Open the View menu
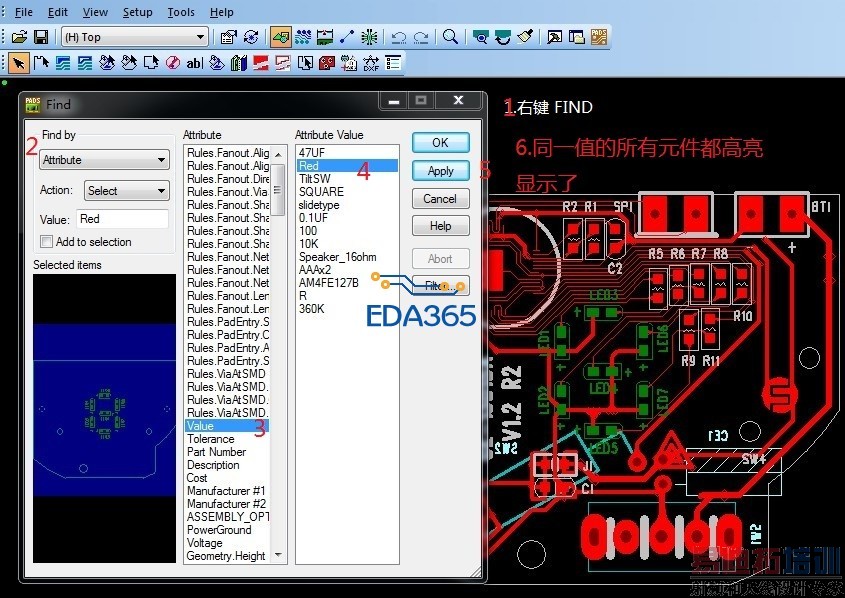Image resolution: width=845 pixels, height=598 pixels. (x=95, y=12)
